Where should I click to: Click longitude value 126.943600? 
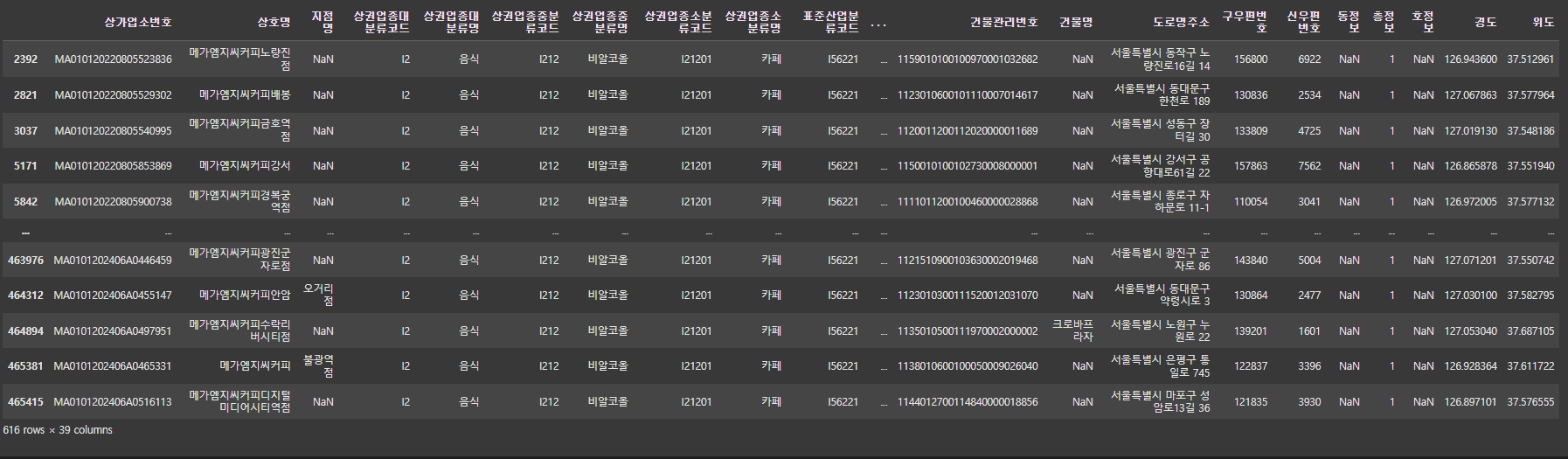click(x=1470, y=59)
